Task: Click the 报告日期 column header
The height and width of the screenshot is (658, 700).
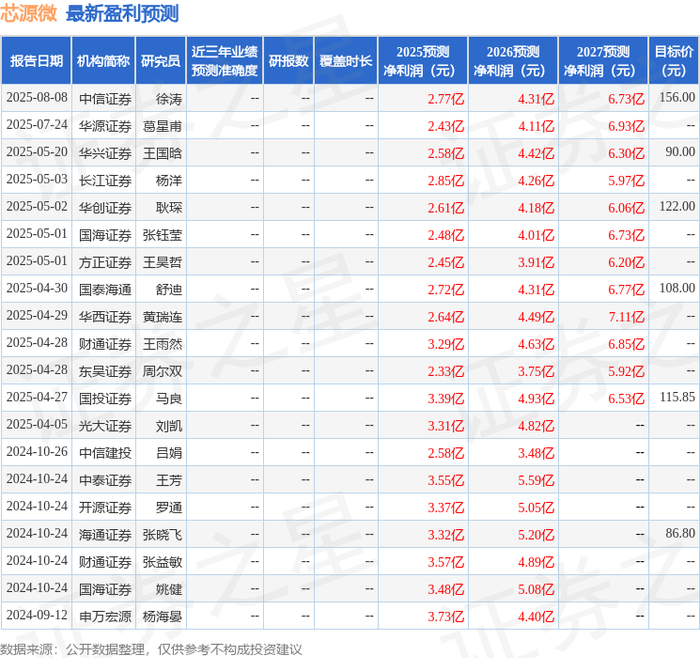Action: pyautogui.click(x=36, y=61)
